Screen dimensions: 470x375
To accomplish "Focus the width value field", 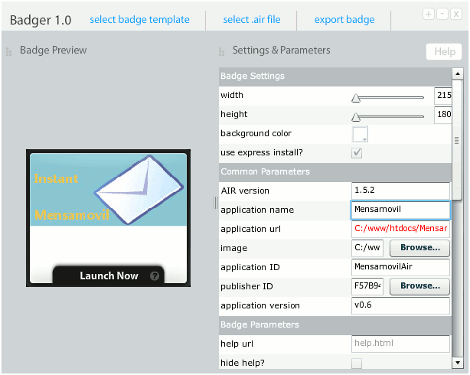I will [443, 96].
